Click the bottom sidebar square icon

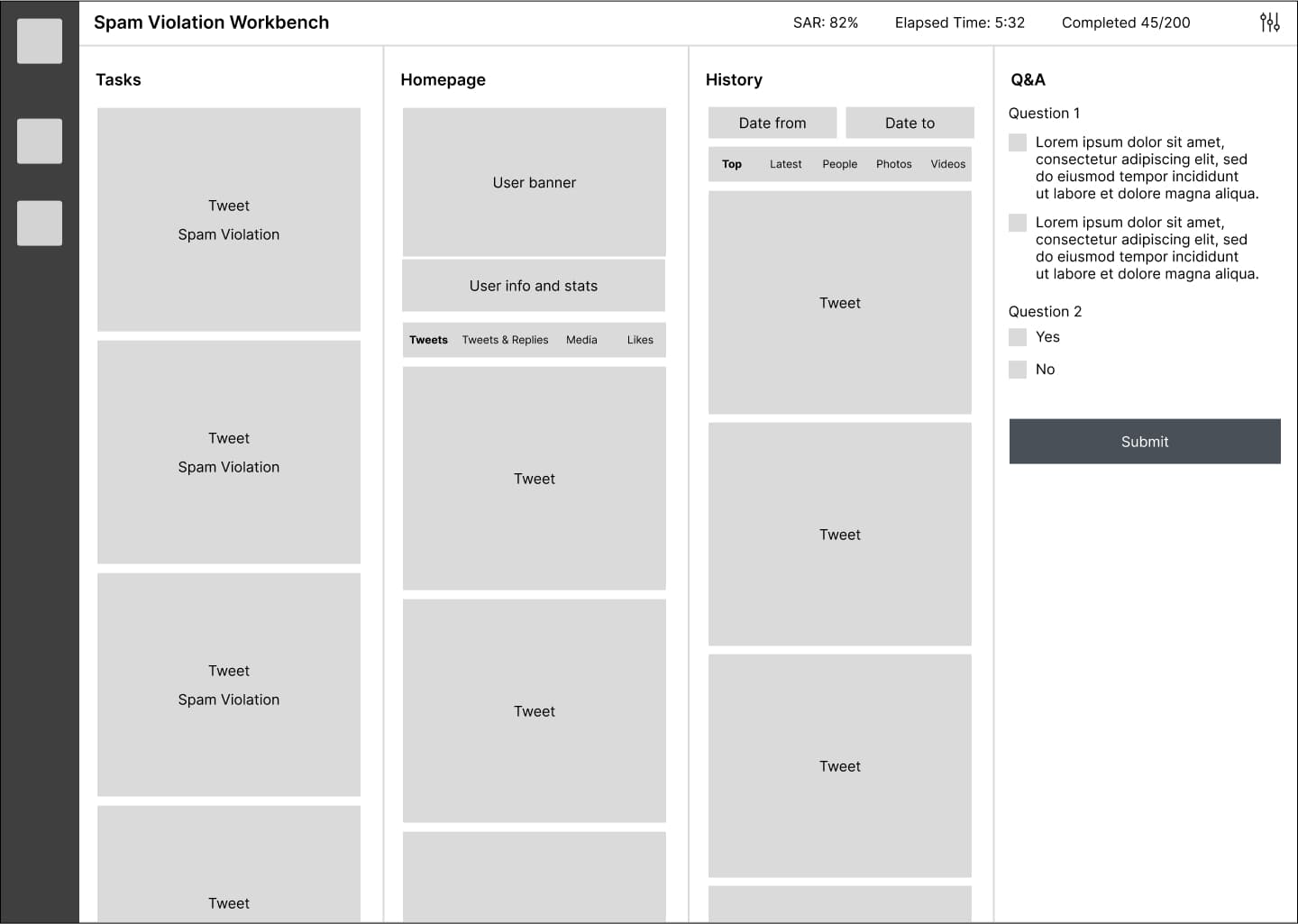40,224
